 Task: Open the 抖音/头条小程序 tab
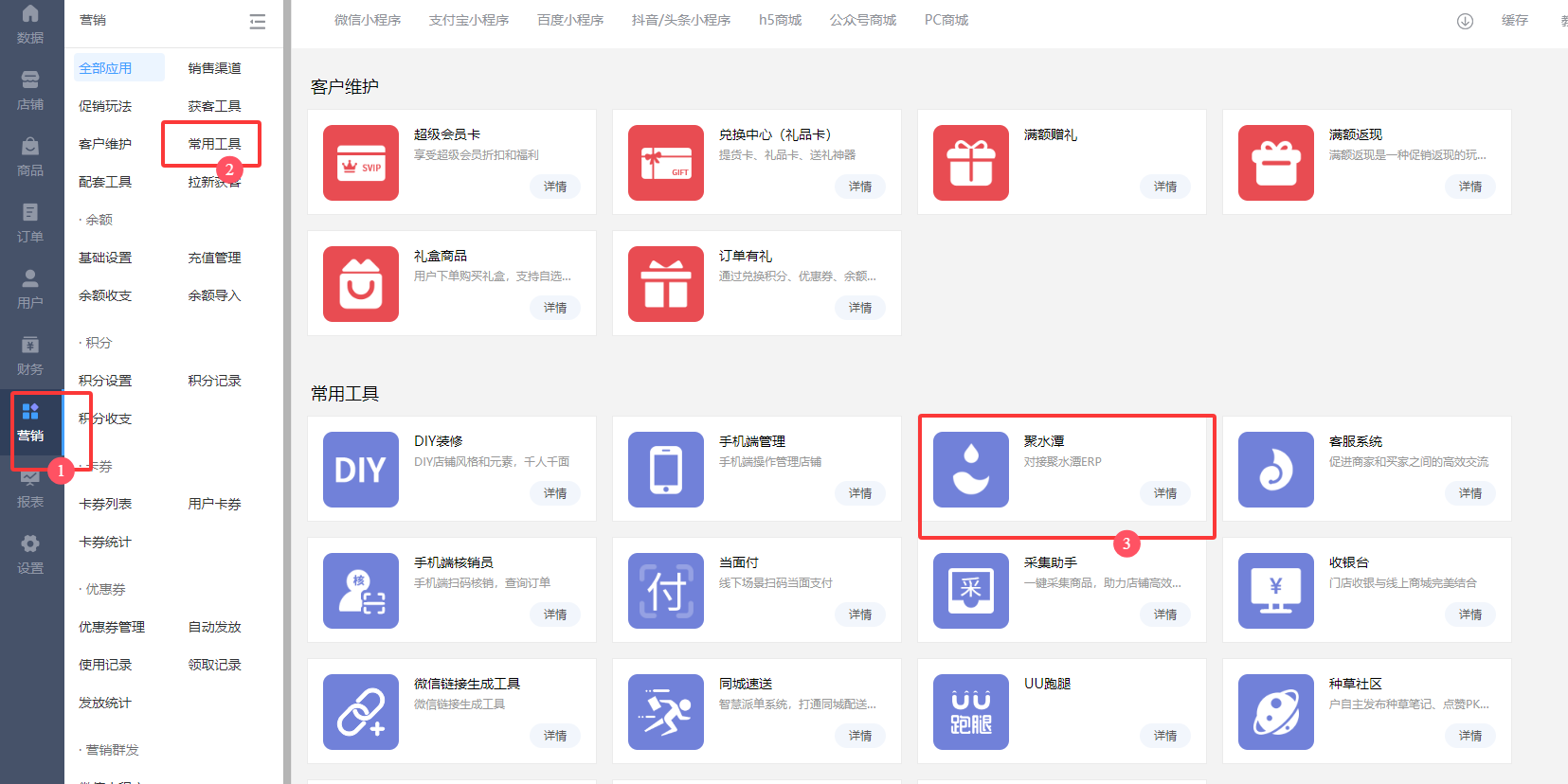click(x=681, y=20)
